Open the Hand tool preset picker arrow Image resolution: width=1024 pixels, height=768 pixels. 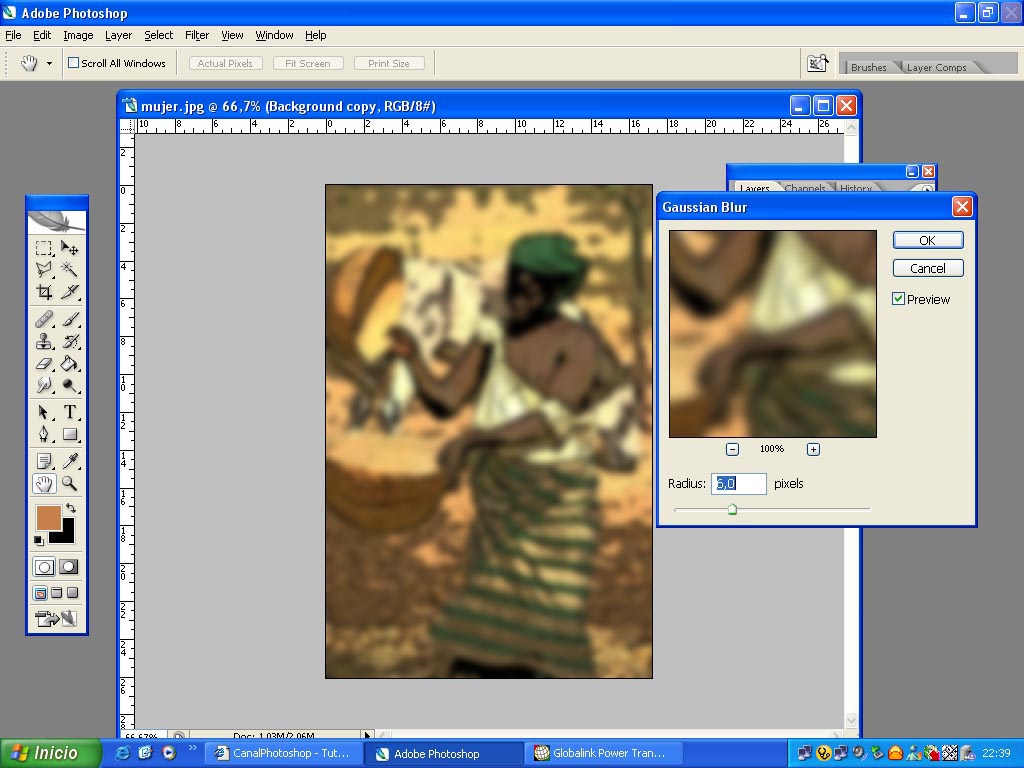point(49,63)
